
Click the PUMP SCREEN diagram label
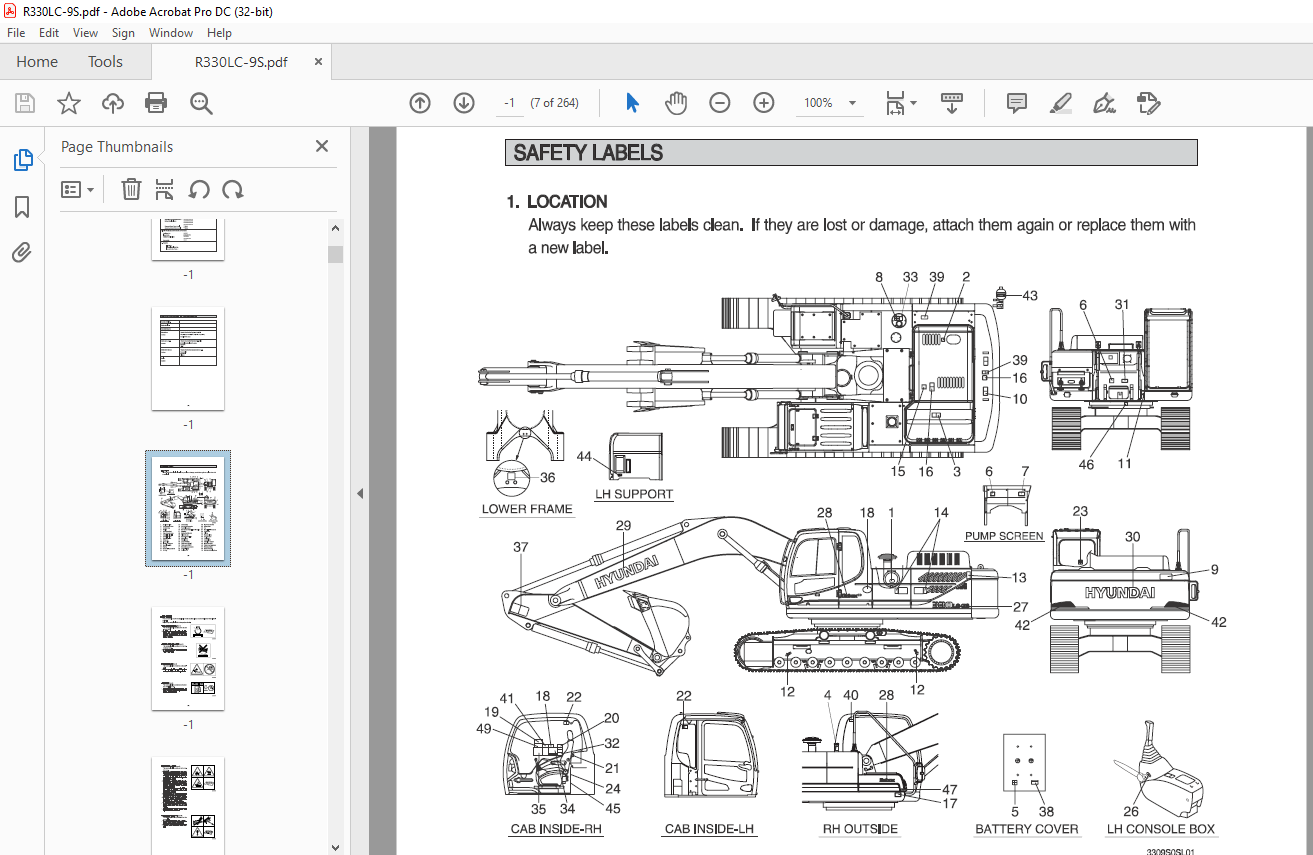pyautogui.click(x=1004, y=536)
